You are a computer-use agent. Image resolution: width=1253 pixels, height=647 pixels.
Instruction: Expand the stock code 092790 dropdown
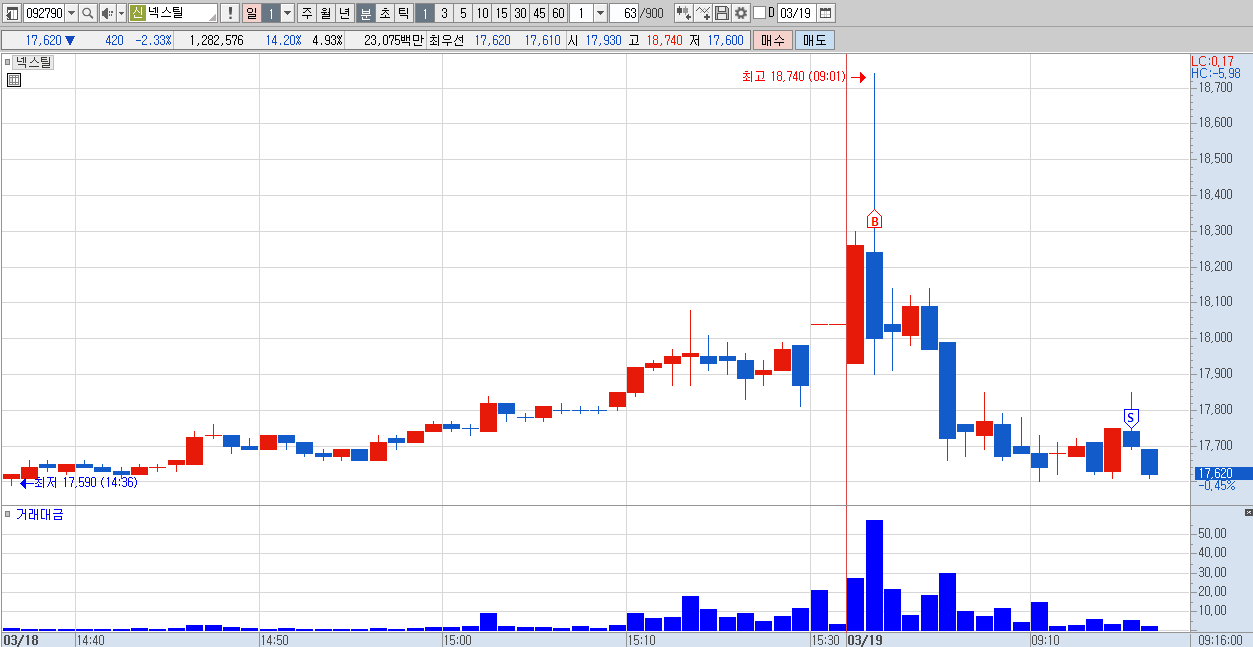pyautogui.click(x=71, y=13)
